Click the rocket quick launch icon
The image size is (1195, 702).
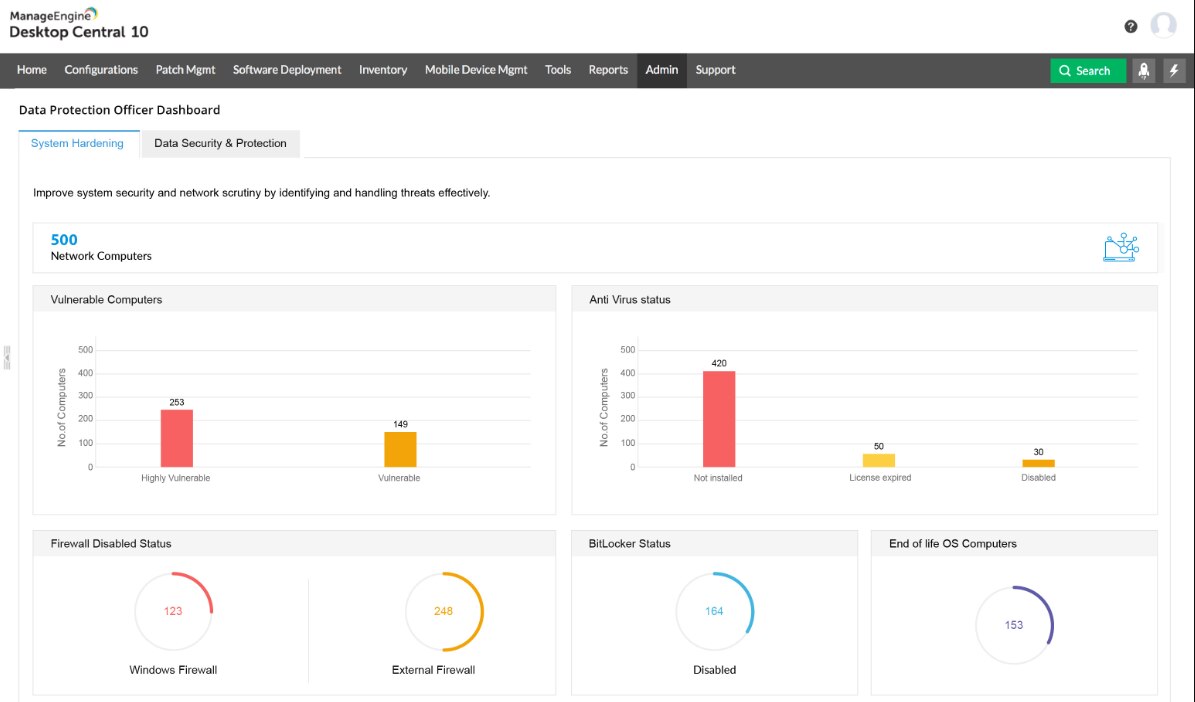1143,71
